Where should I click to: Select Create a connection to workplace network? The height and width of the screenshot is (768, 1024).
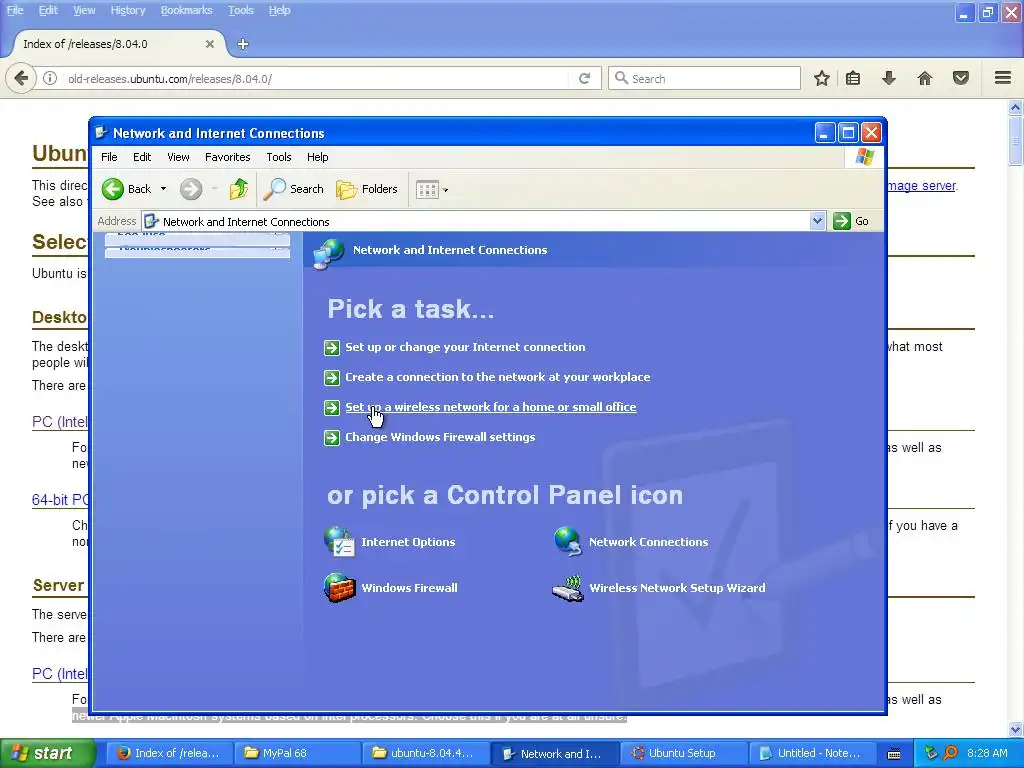[x=498, y=377]
